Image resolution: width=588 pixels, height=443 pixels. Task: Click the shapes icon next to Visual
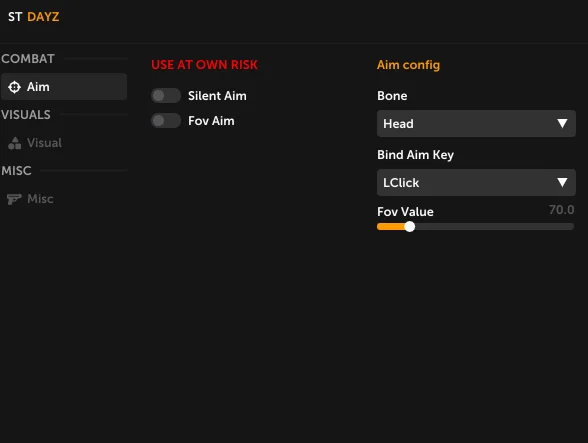(15, 143)
